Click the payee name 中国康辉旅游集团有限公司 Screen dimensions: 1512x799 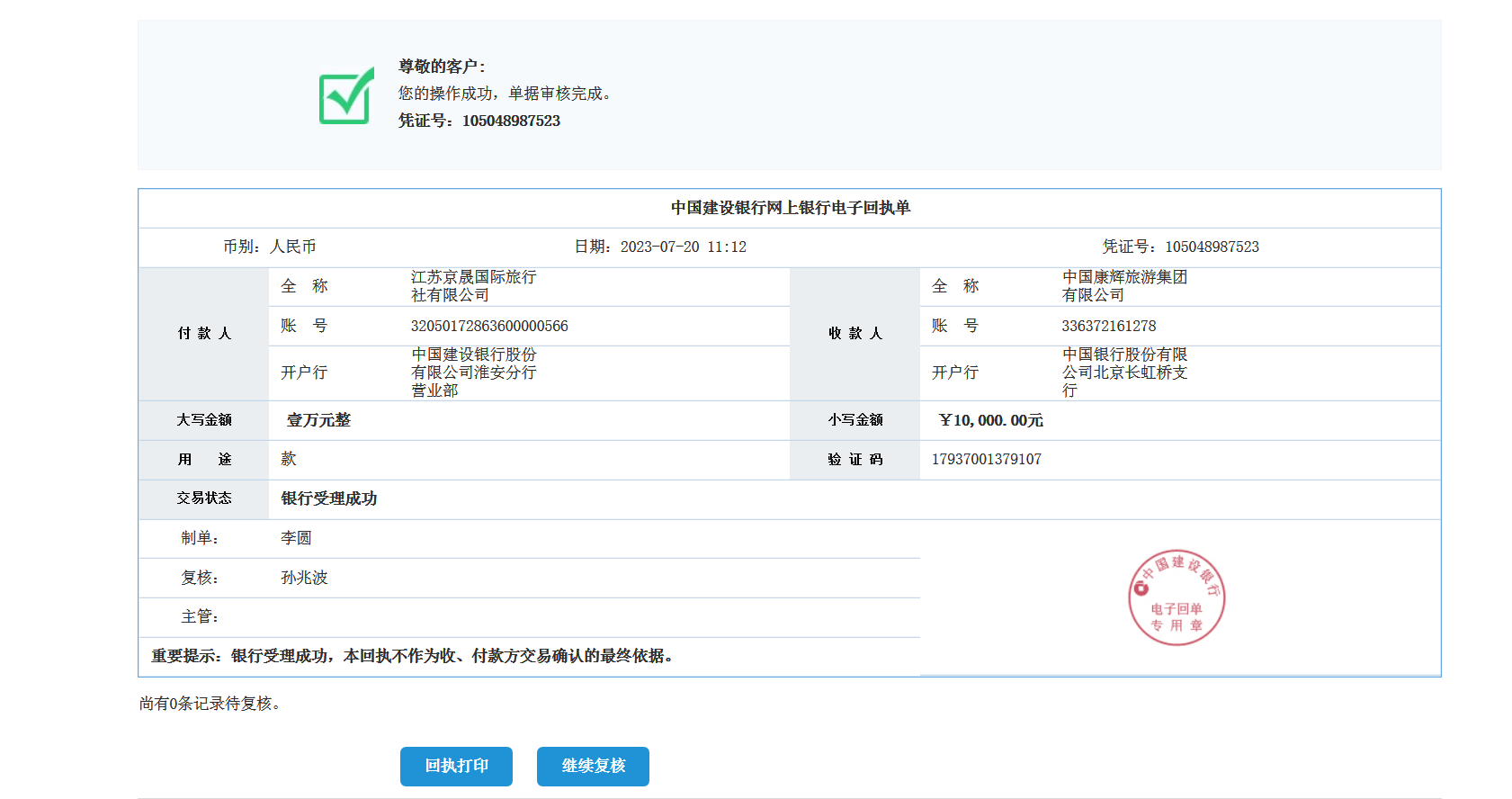1124,286
